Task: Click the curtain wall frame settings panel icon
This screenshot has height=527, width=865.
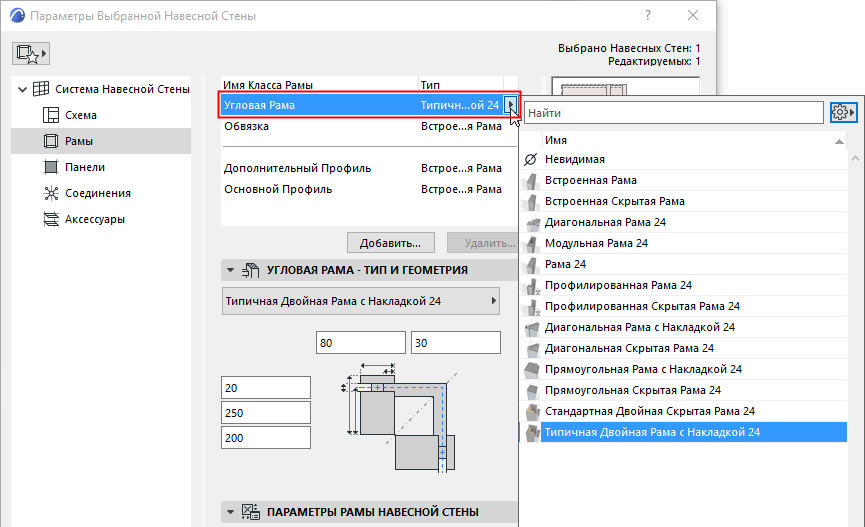Action: pyautogui.click(x=250, y=512)
